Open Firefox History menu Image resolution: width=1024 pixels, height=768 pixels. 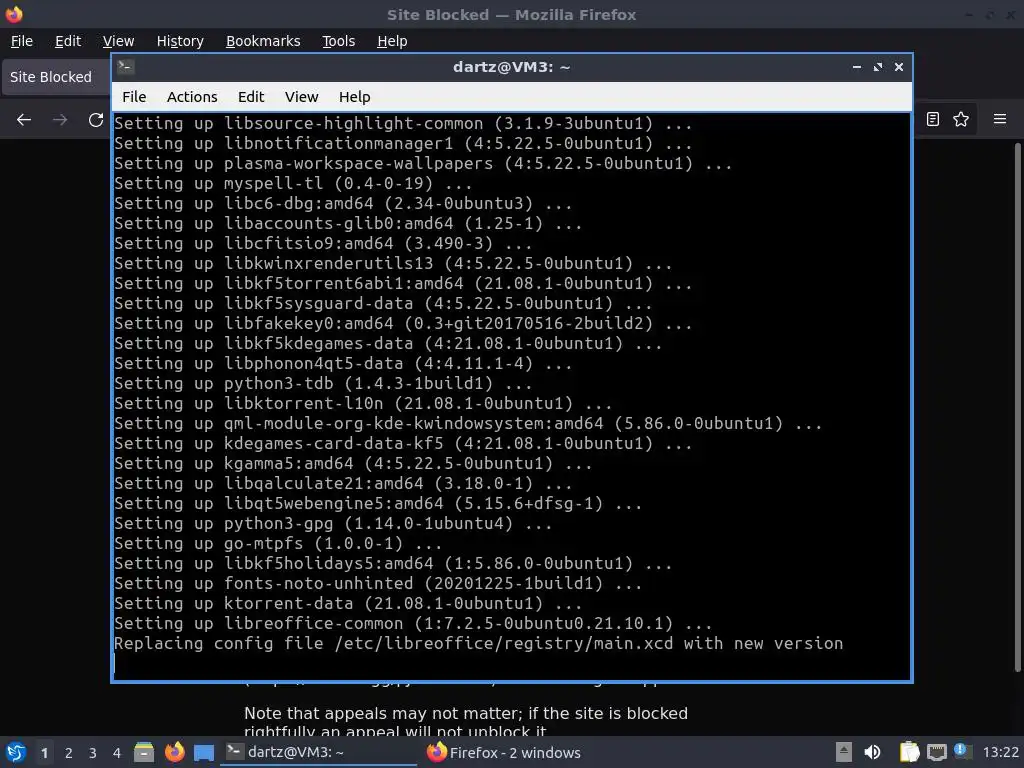coord(180,41)
